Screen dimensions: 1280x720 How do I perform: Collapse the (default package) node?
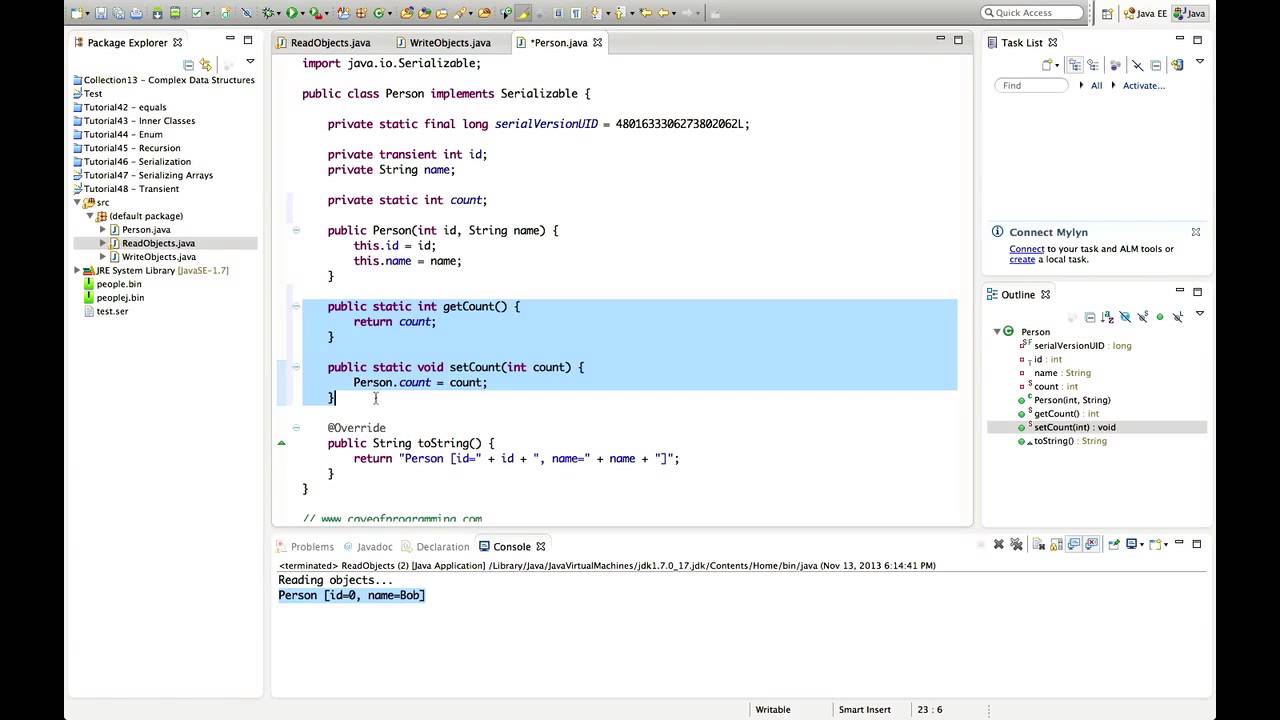click(x=89, y=216)
